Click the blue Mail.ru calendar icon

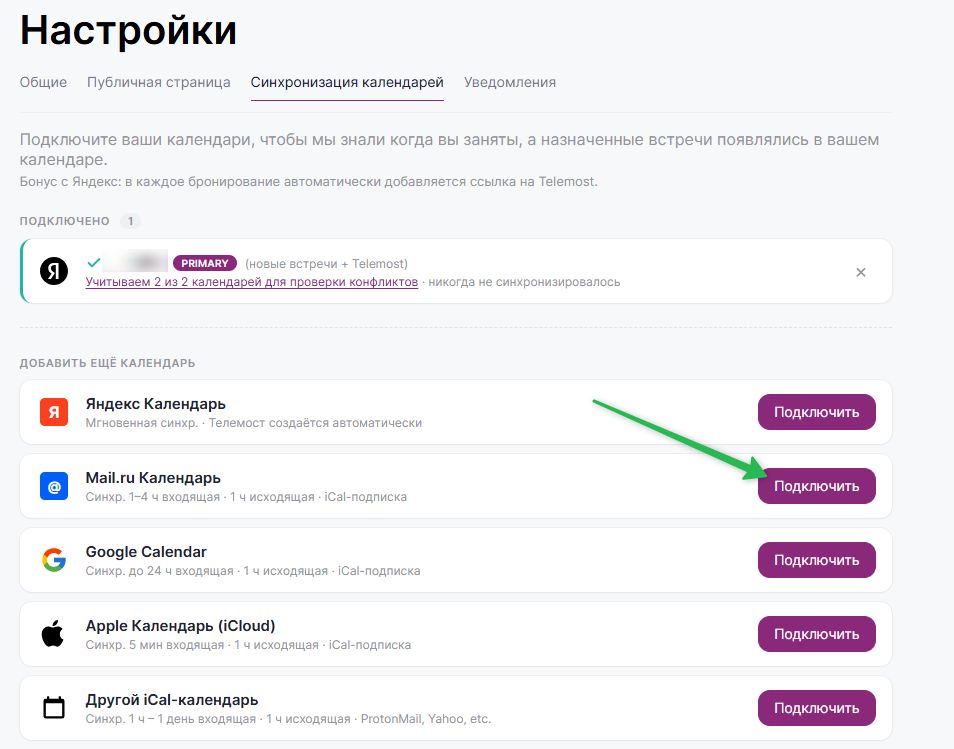click(54, 486)
